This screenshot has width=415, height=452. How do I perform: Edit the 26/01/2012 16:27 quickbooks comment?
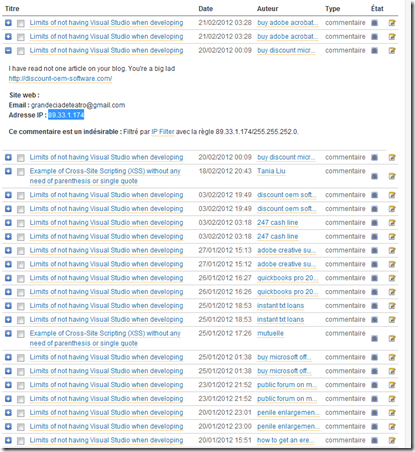(x=392, y=278)
